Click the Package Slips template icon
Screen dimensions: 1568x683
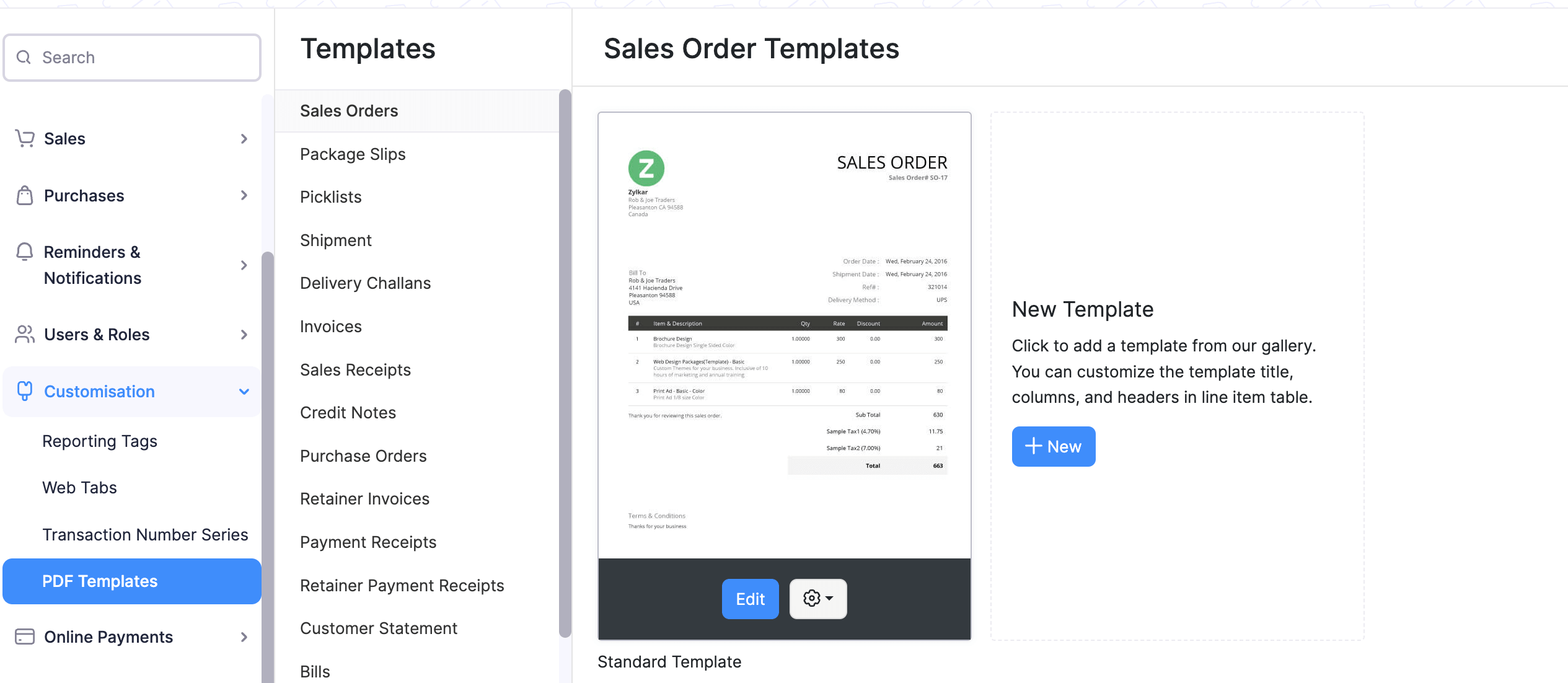click(353, 154)
